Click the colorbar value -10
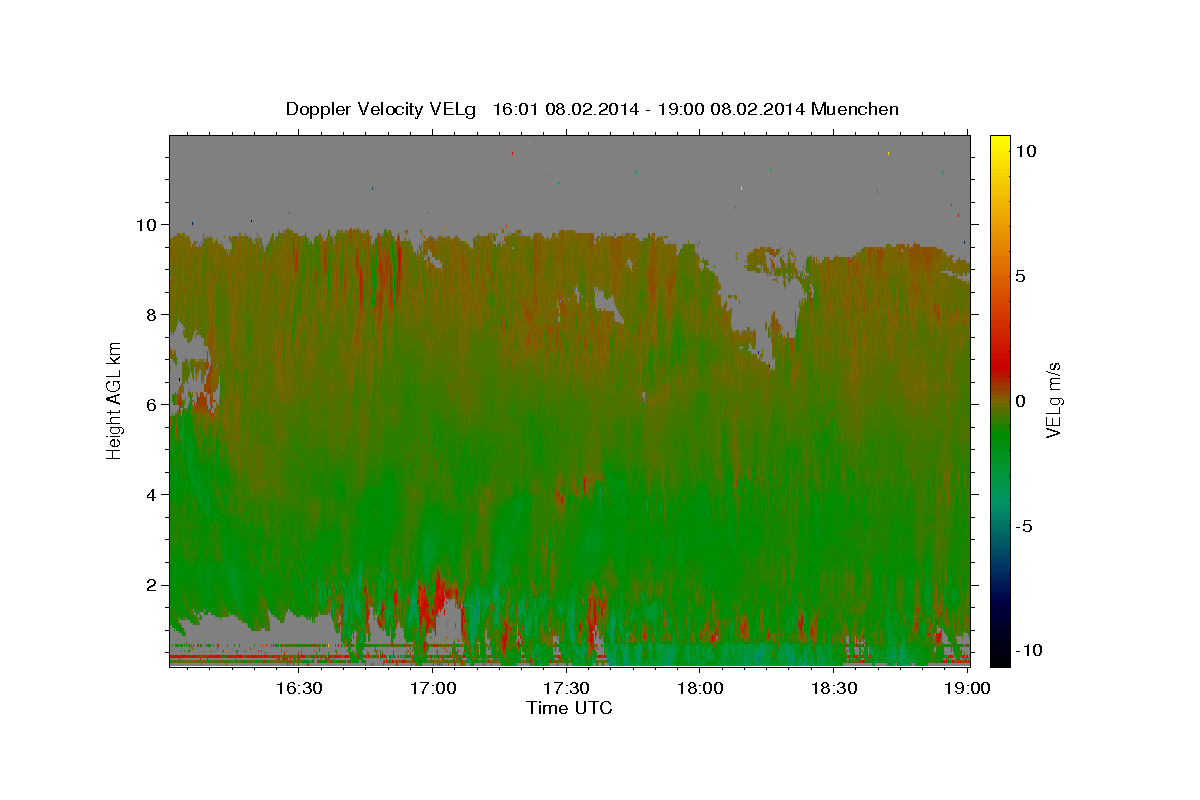 point(1029,651)
